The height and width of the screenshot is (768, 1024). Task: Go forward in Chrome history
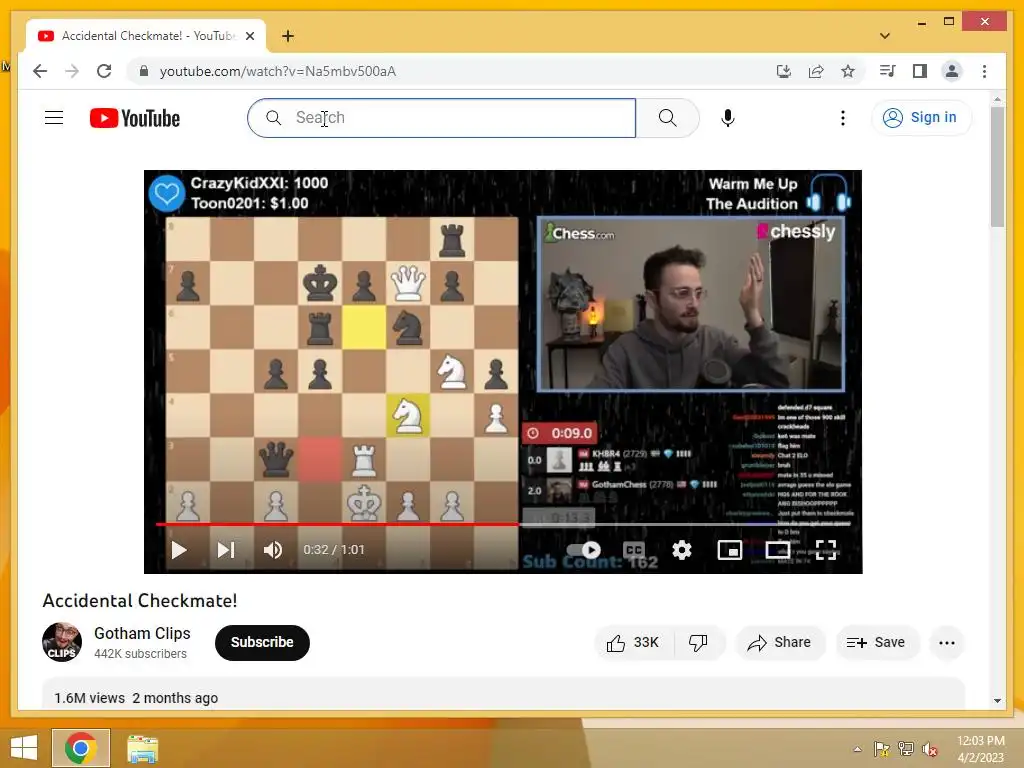click(72, 71)
